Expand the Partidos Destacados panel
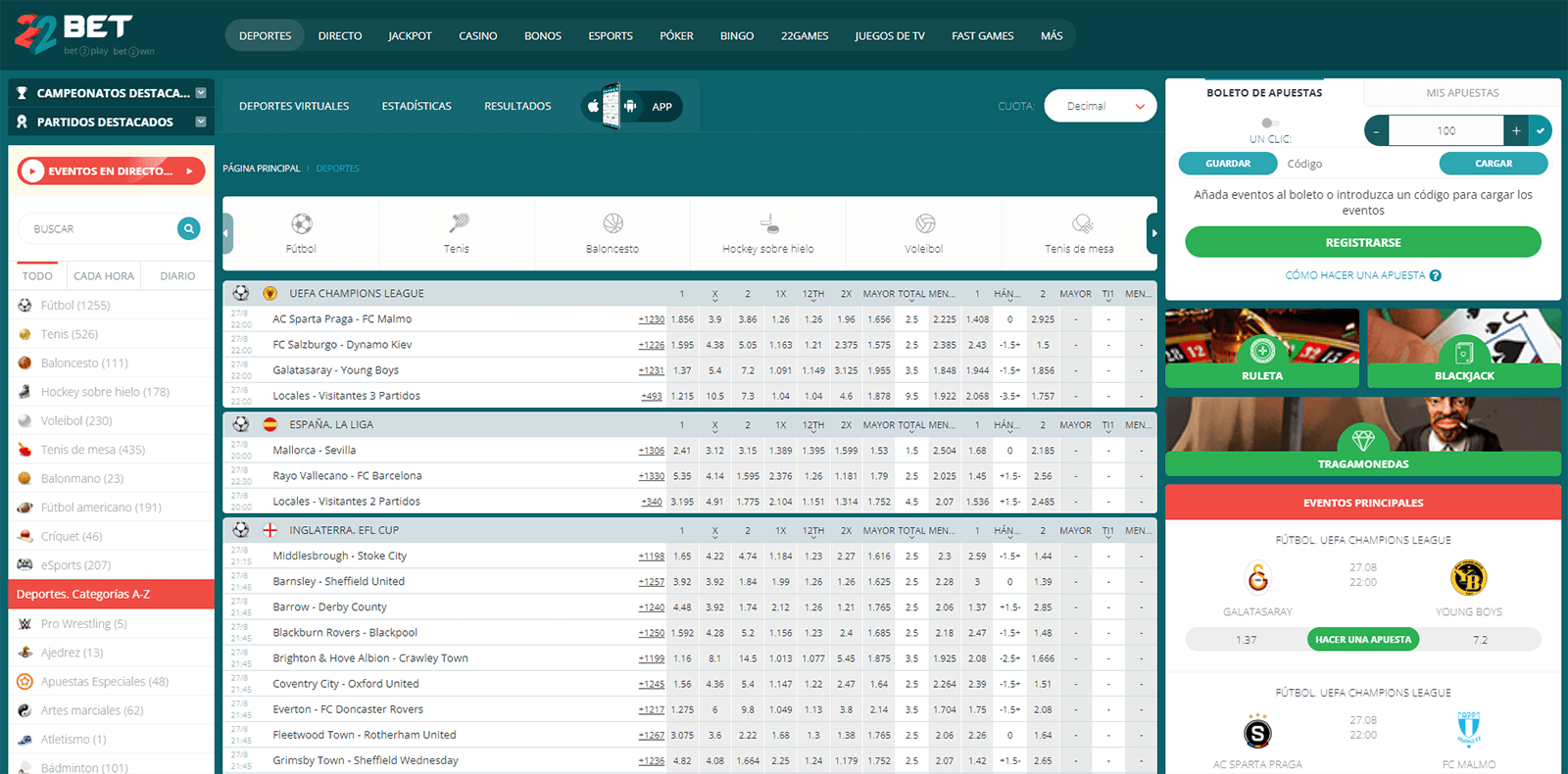 pos(201,121)
